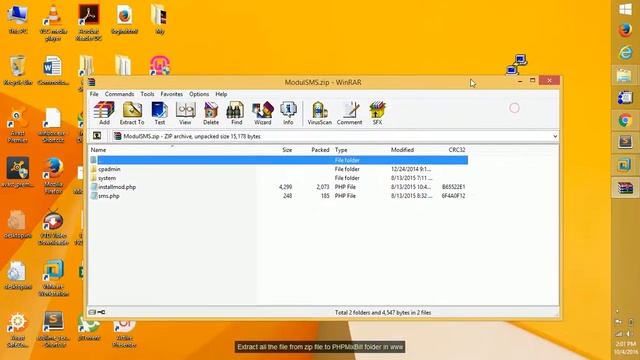
Task: Open the Tools menu
Action: pos(147,94)
